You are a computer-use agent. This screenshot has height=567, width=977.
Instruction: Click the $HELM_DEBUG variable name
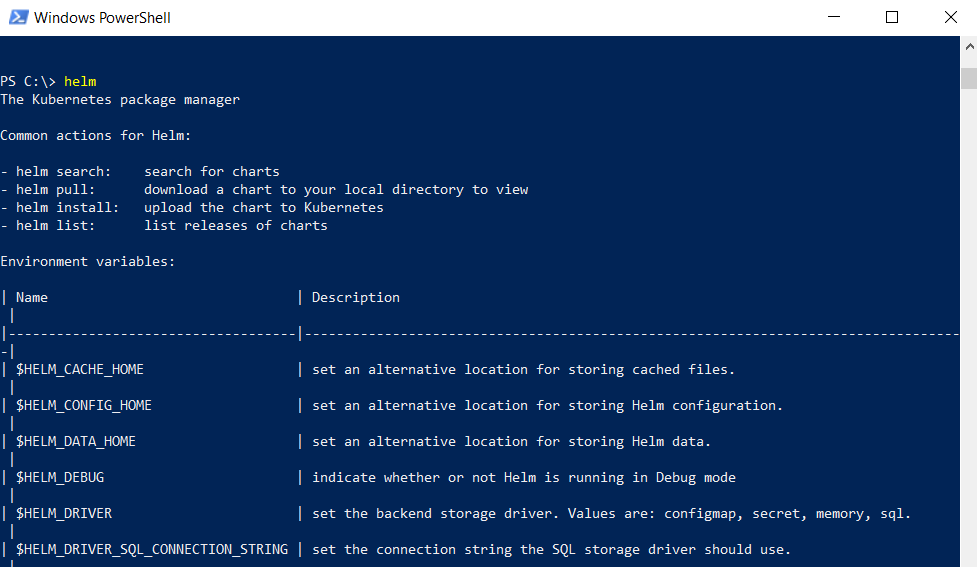tap(60, 478)
